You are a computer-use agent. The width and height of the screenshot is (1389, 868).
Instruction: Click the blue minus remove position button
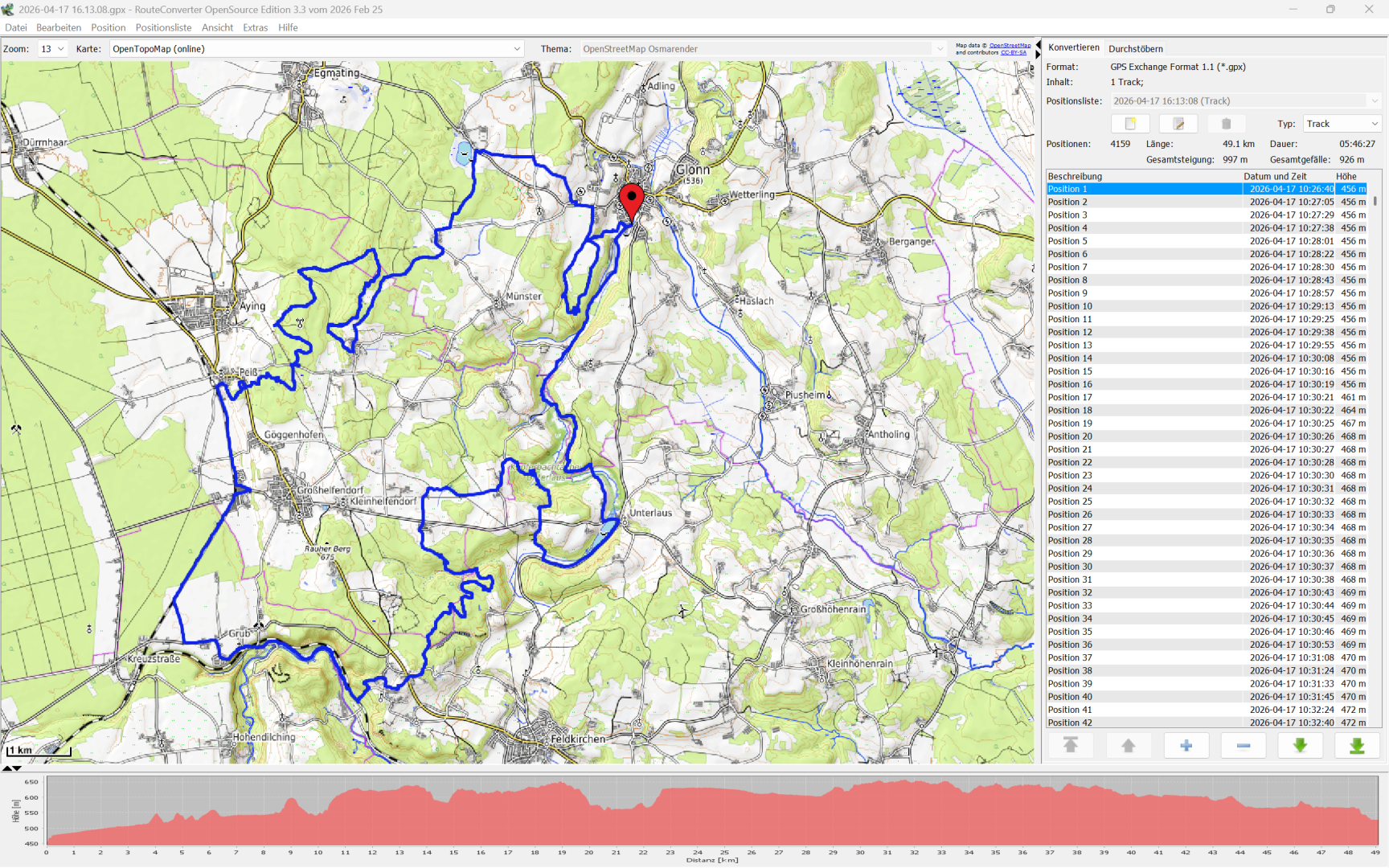tap(1243, 746)
